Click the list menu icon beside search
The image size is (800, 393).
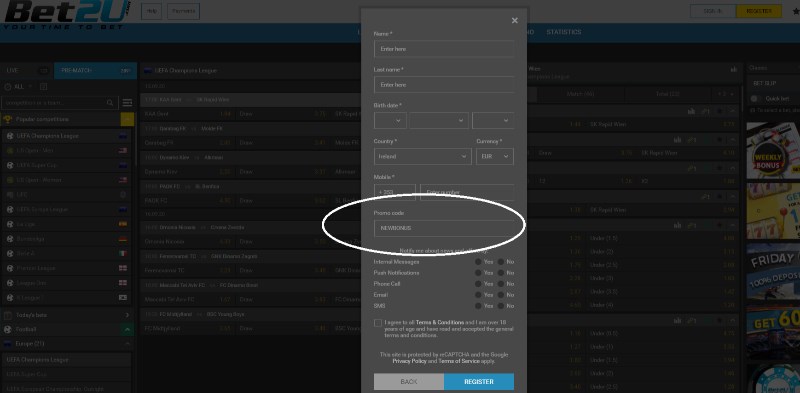127,103
